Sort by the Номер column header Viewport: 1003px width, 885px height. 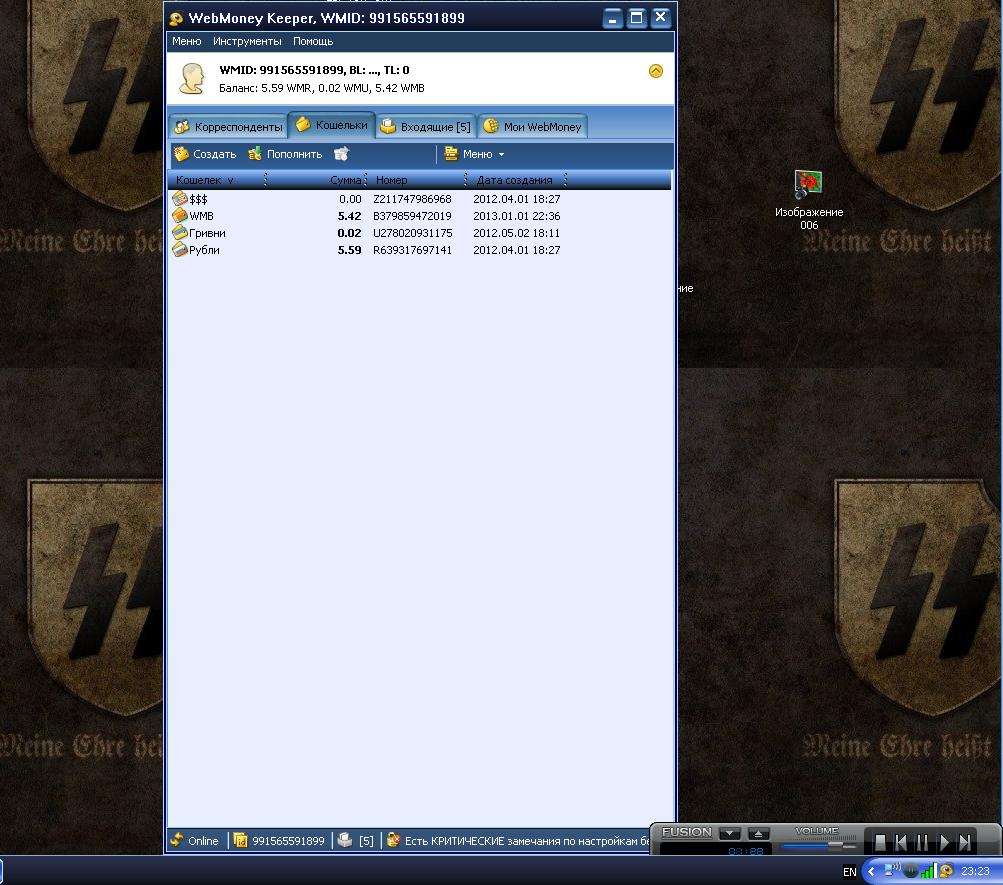click(416, 180)
